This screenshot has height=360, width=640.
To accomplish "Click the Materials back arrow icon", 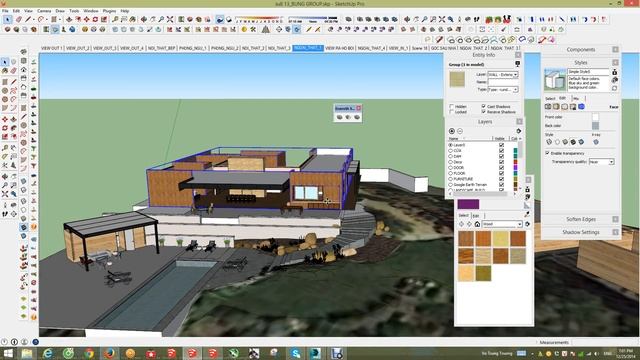I will (462, 224).
